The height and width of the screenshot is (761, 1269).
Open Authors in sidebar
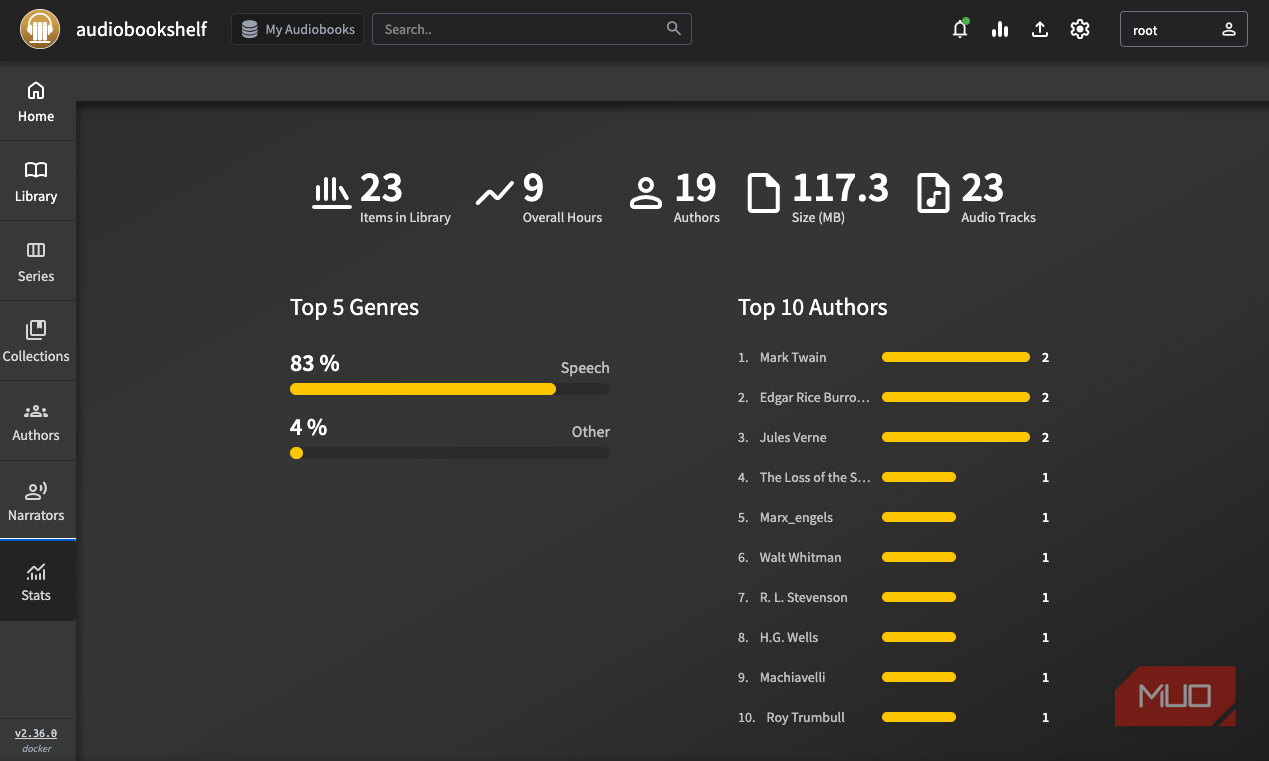(37, 421)
